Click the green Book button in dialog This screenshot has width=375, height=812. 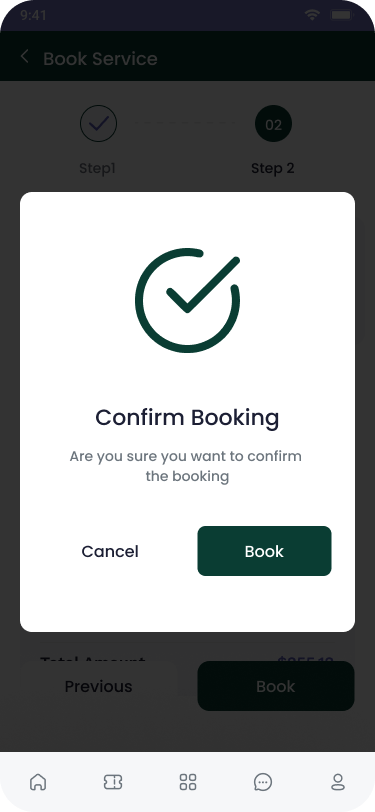pyautogui.click(x=264, y=551)
